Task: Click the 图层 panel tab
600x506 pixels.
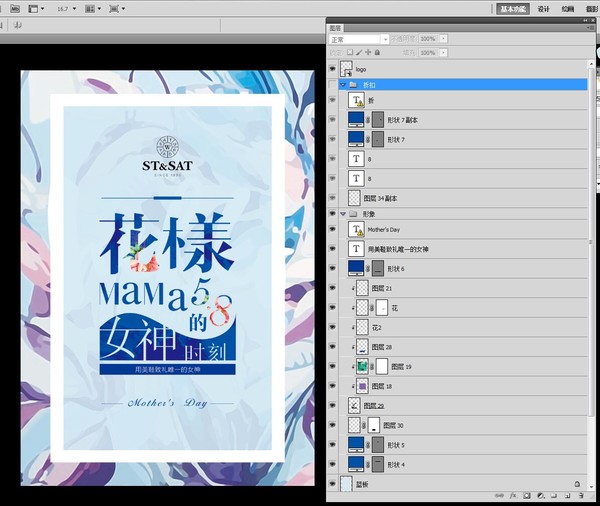Action: click(336, 28)
